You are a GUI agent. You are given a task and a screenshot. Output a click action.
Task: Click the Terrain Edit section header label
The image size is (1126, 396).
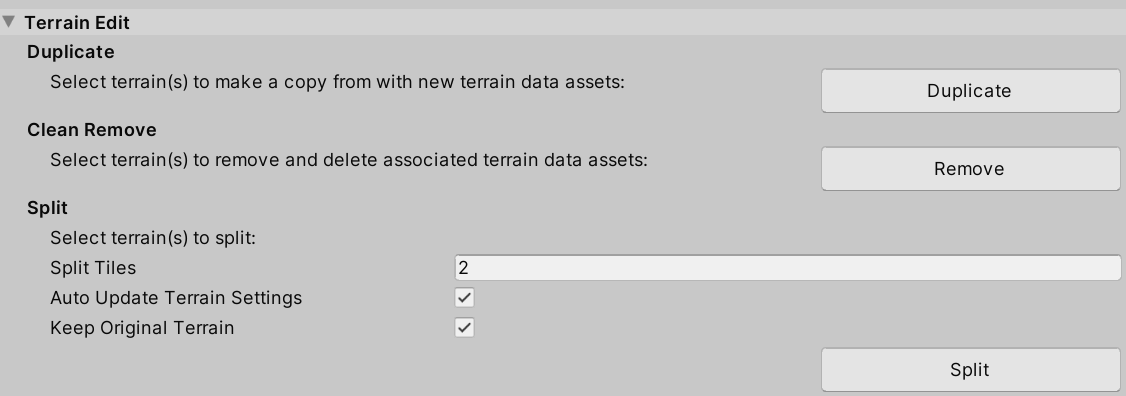[77, 22]
